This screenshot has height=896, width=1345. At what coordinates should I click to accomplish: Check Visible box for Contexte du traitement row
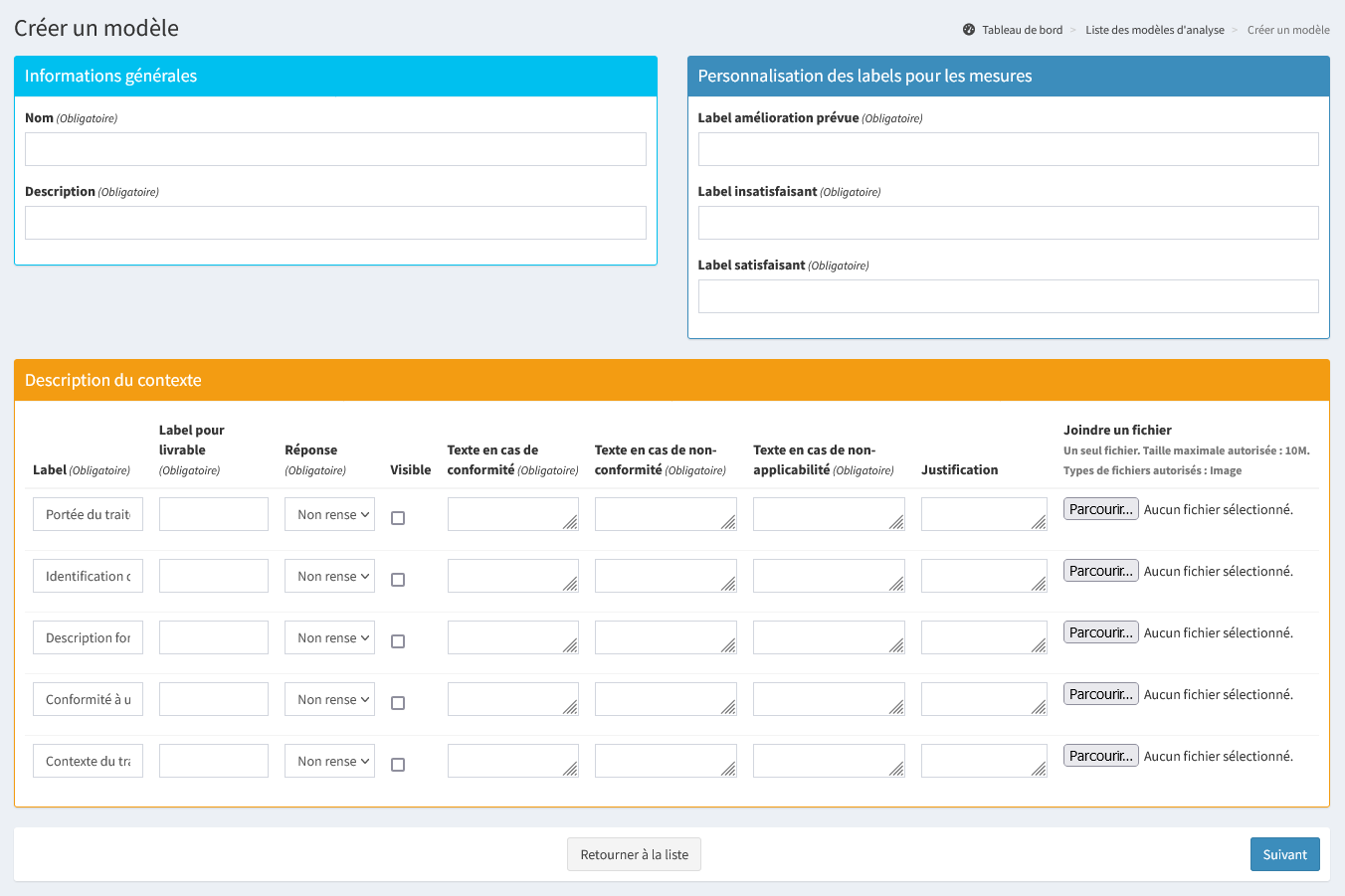tap(398, 765)
